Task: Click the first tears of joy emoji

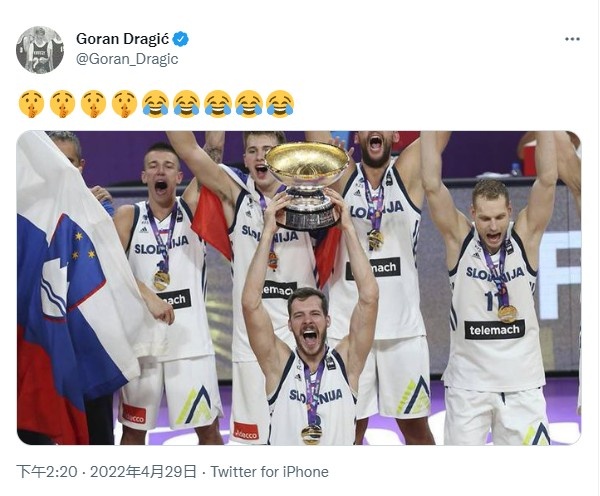Action: [x=155, y=104]
